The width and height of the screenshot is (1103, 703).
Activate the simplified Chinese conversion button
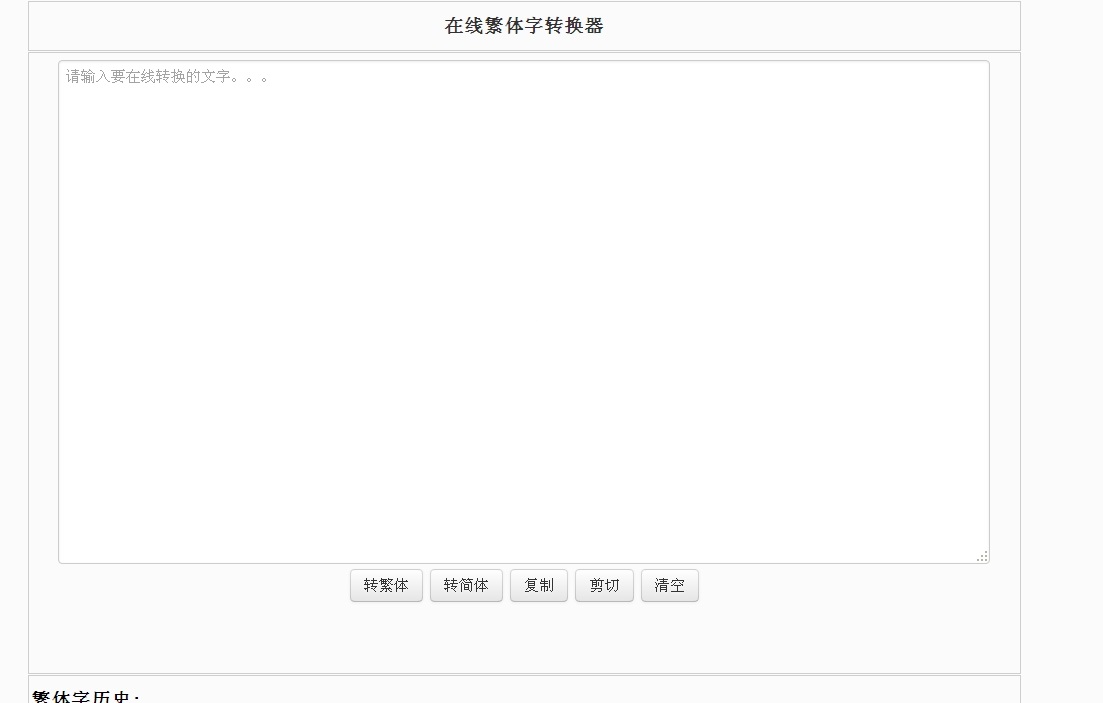point(466,585)
